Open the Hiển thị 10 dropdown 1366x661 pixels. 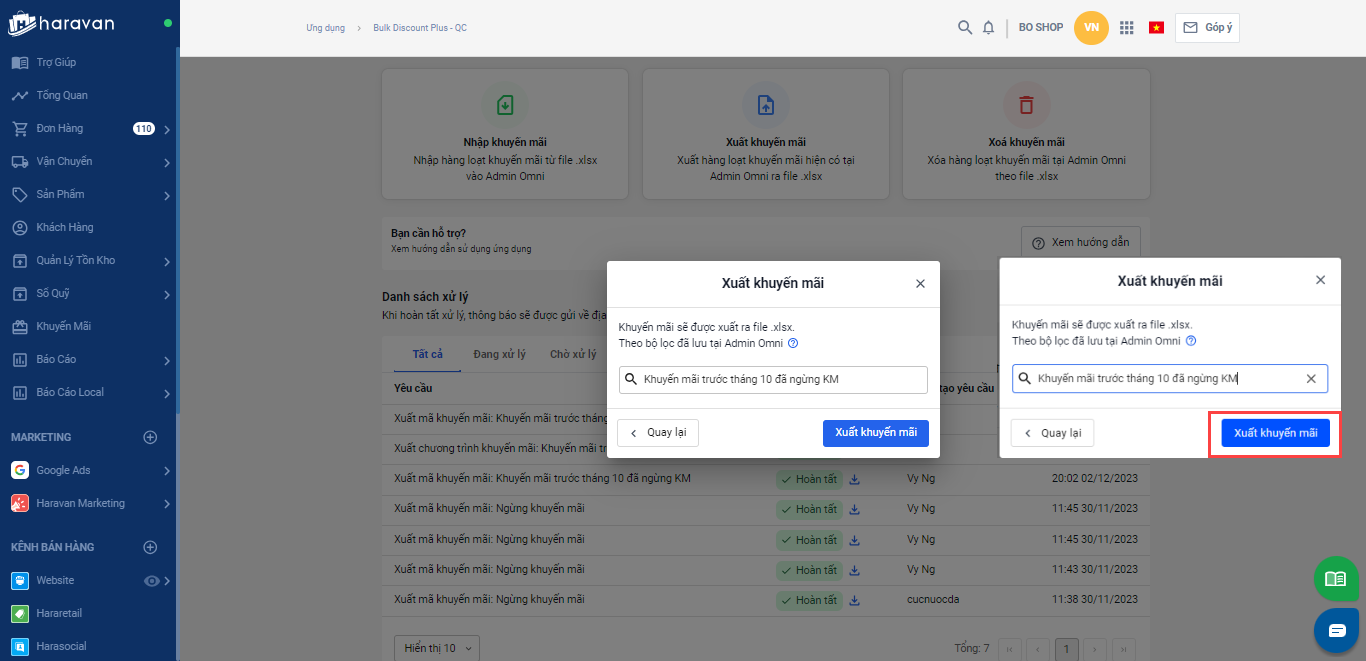pos(436,648)
